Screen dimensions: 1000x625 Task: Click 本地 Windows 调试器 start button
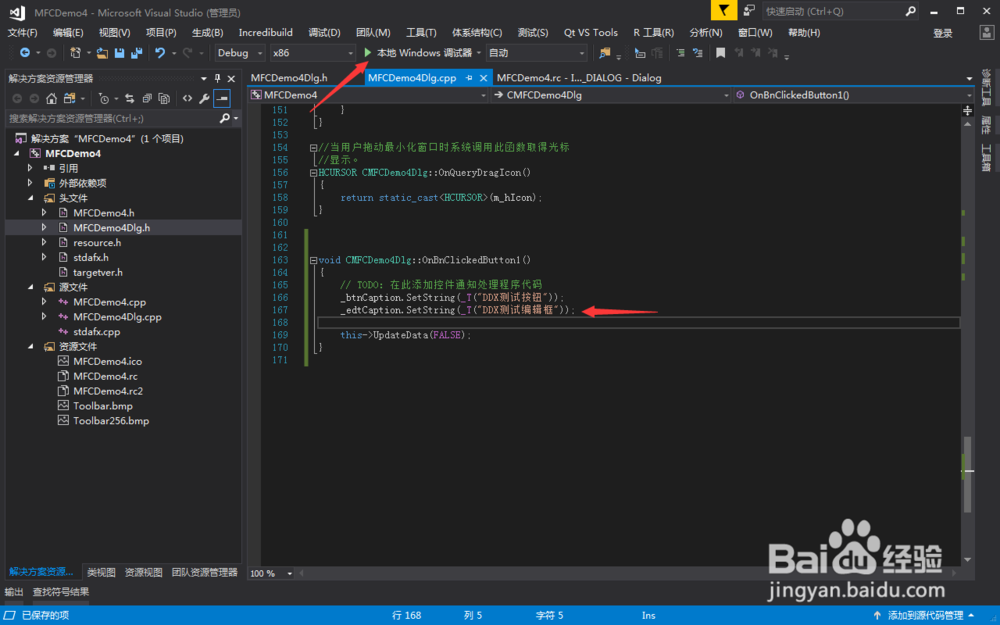[x=423, y=53]
